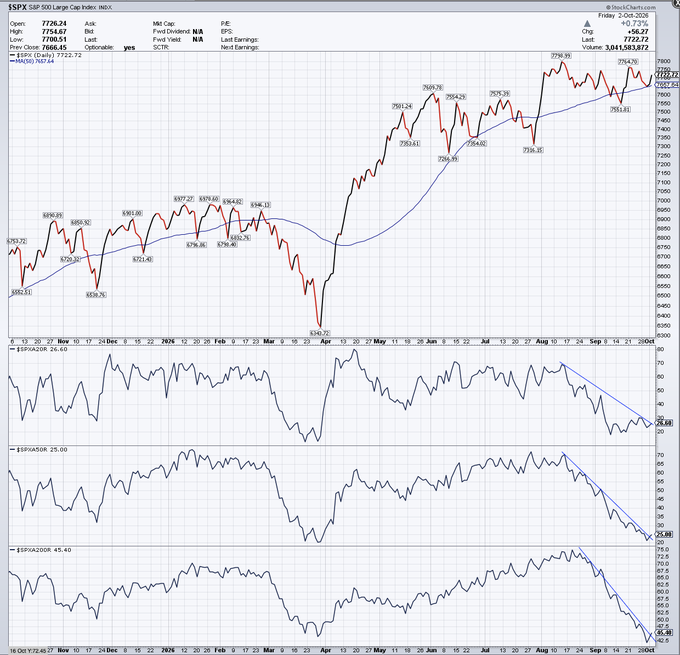Click the 6552.51 trough price label
The image size is (680, 655).
(22, 292)
